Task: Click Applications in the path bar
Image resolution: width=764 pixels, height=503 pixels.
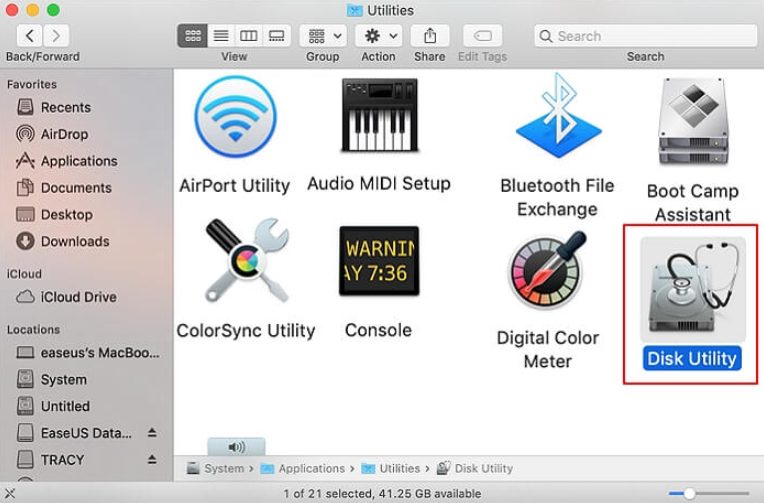Action: 311,468
